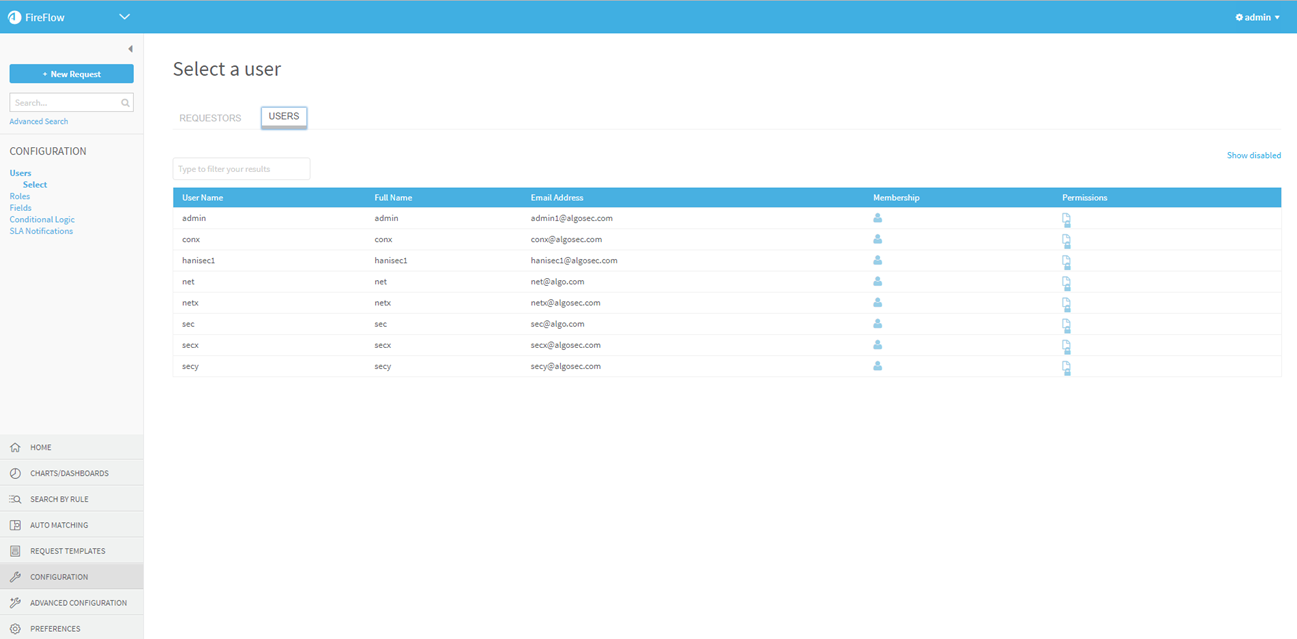Image resolution: width=1297 pixels, height=639 pixels.
Task: Click the New Request button
Action: [x=71, y=74]
